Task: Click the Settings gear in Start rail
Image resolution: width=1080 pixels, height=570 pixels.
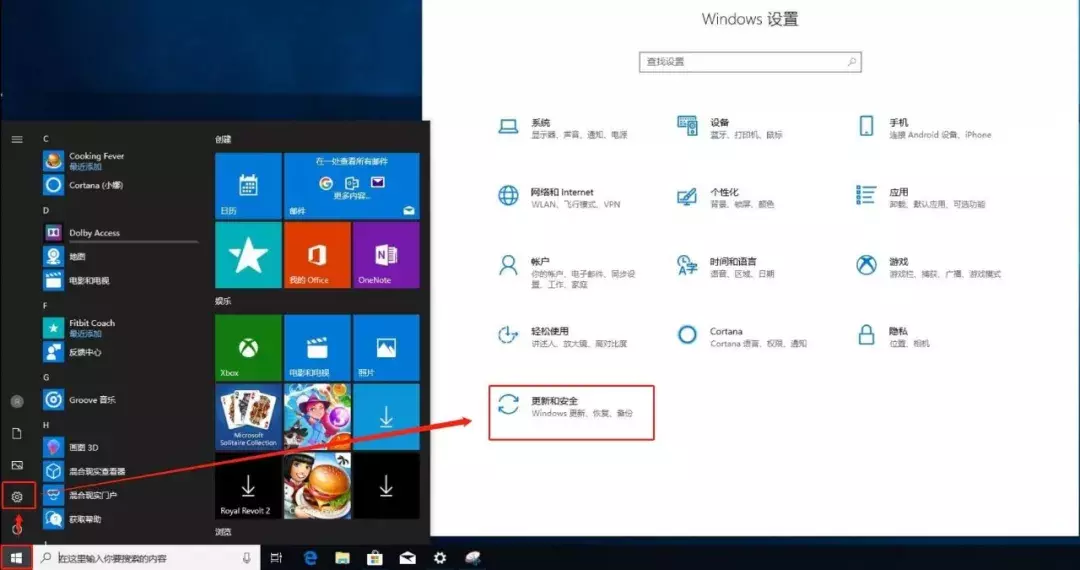Action: [17, 496]
